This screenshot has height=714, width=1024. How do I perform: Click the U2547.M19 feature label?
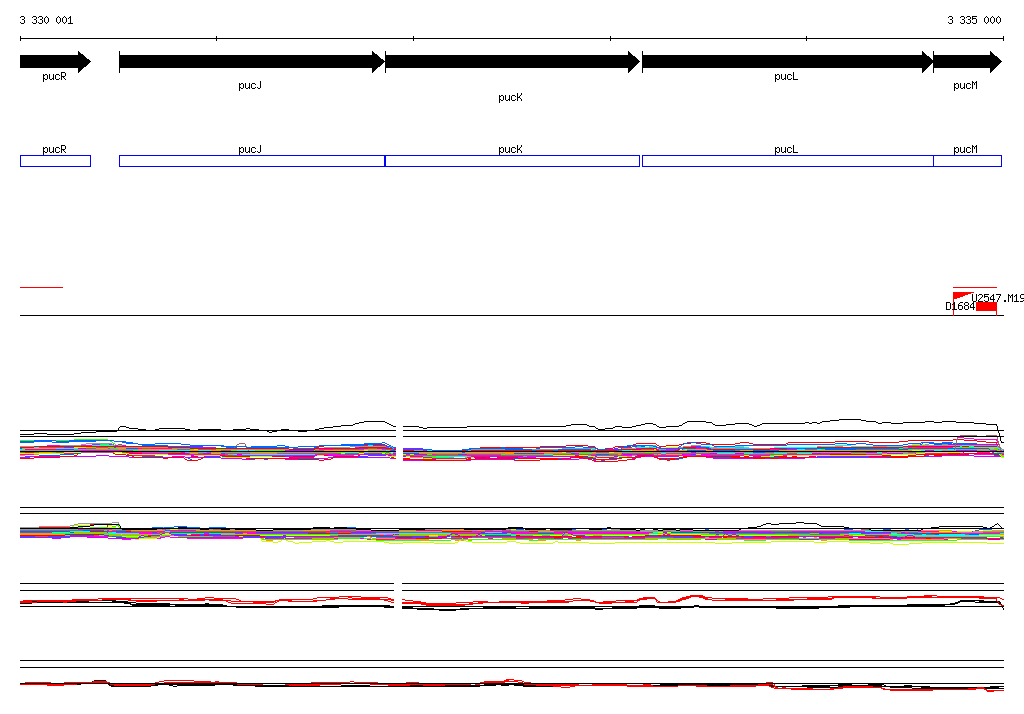click(x=997, y=298)
